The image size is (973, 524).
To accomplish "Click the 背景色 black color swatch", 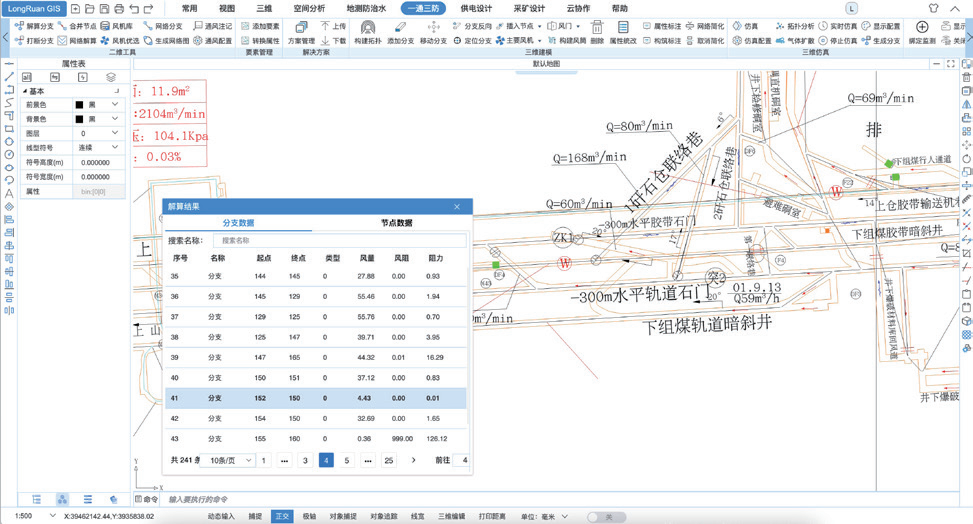I will 79,119.
